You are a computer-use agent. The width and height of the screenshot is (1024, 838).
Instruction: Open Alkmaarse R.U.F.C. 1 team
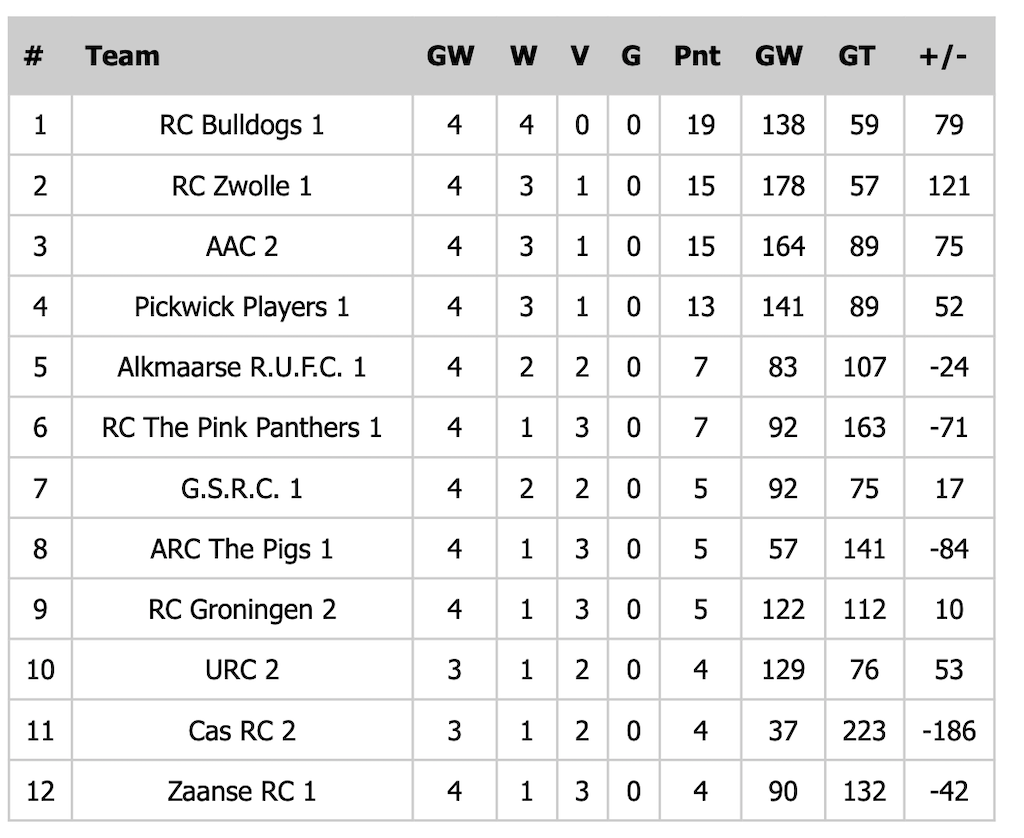(242, 367)
